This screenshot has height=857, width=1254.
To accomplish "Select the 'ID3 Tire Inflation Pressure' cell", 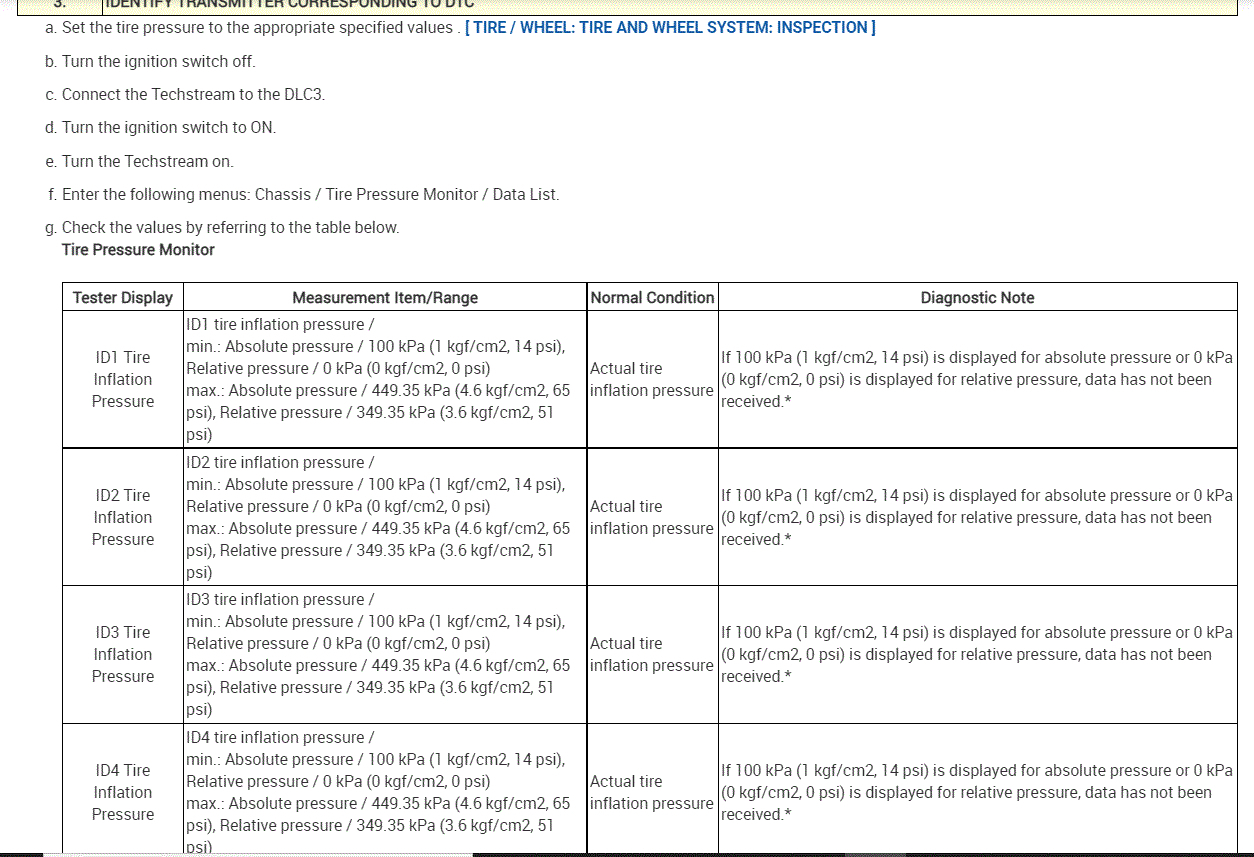I will (x=123, y=654).
